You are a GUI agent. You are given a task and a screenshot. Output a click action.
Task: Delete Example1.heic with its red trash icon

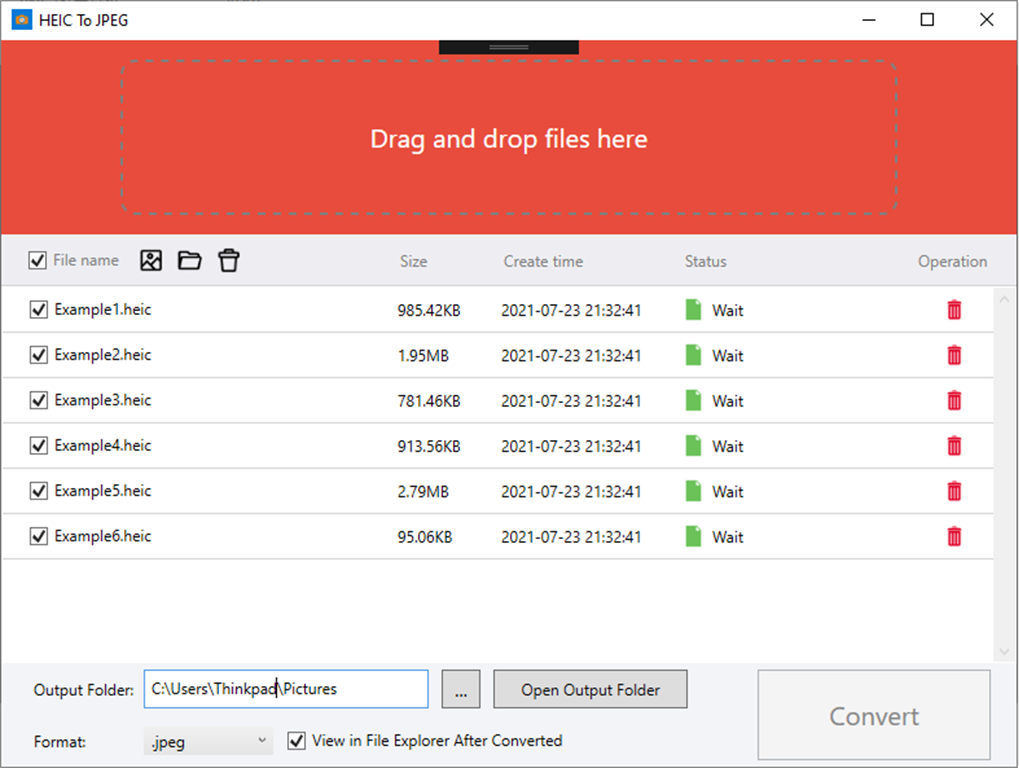[x=954, y=310]
